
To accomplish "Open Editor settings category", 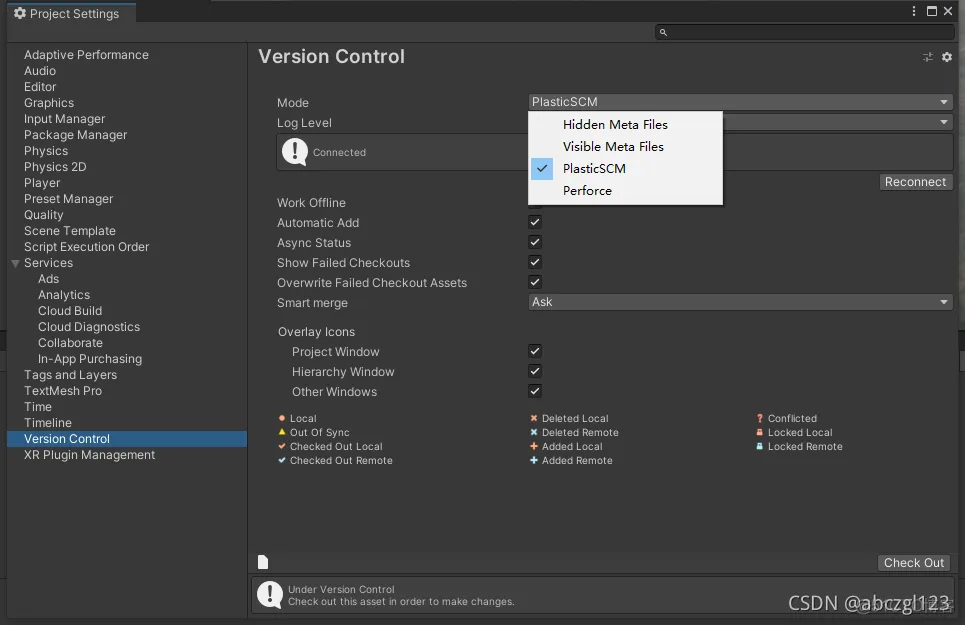I will click(x=40, y=87).
